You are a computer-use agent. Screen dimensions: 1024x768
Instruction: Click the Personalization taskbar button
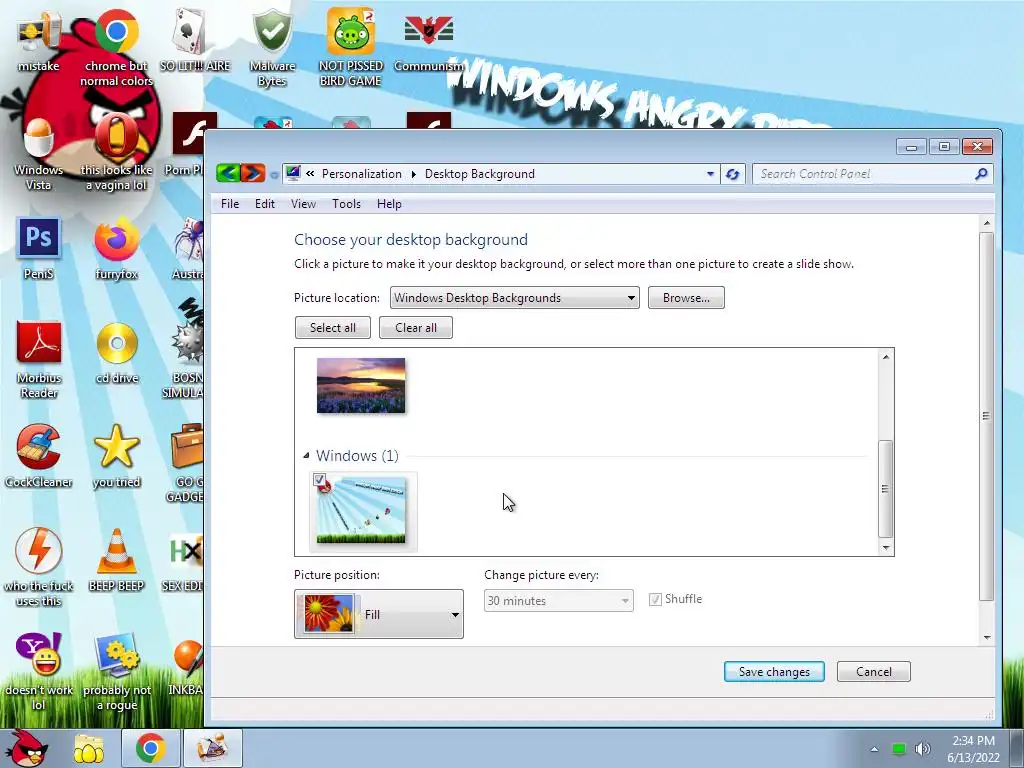click(212, 748)
